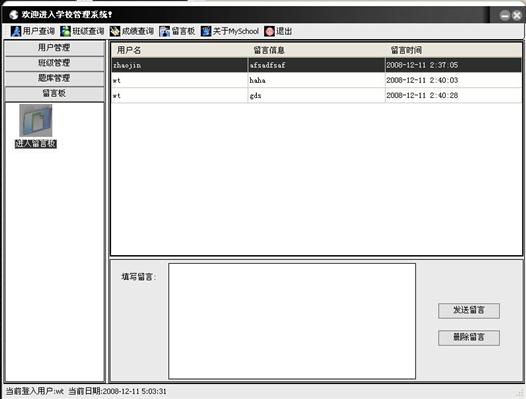Click the app logo in title bar
The image size is (526, 399).
[13, 15]
